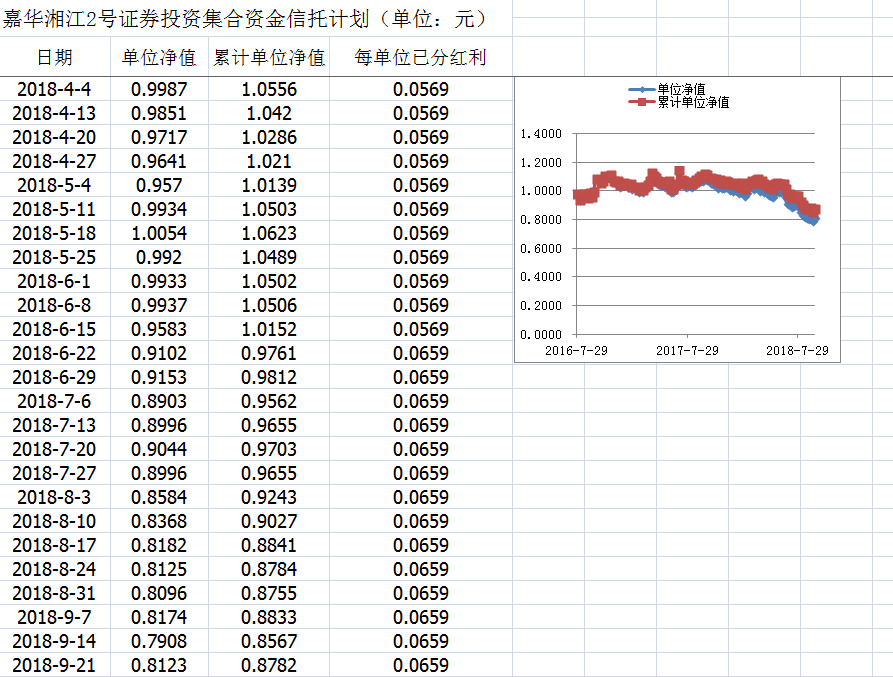The image size is (893, 677).
Task: Select date cell 2018-6-1
Action: (x=55, y=281)
